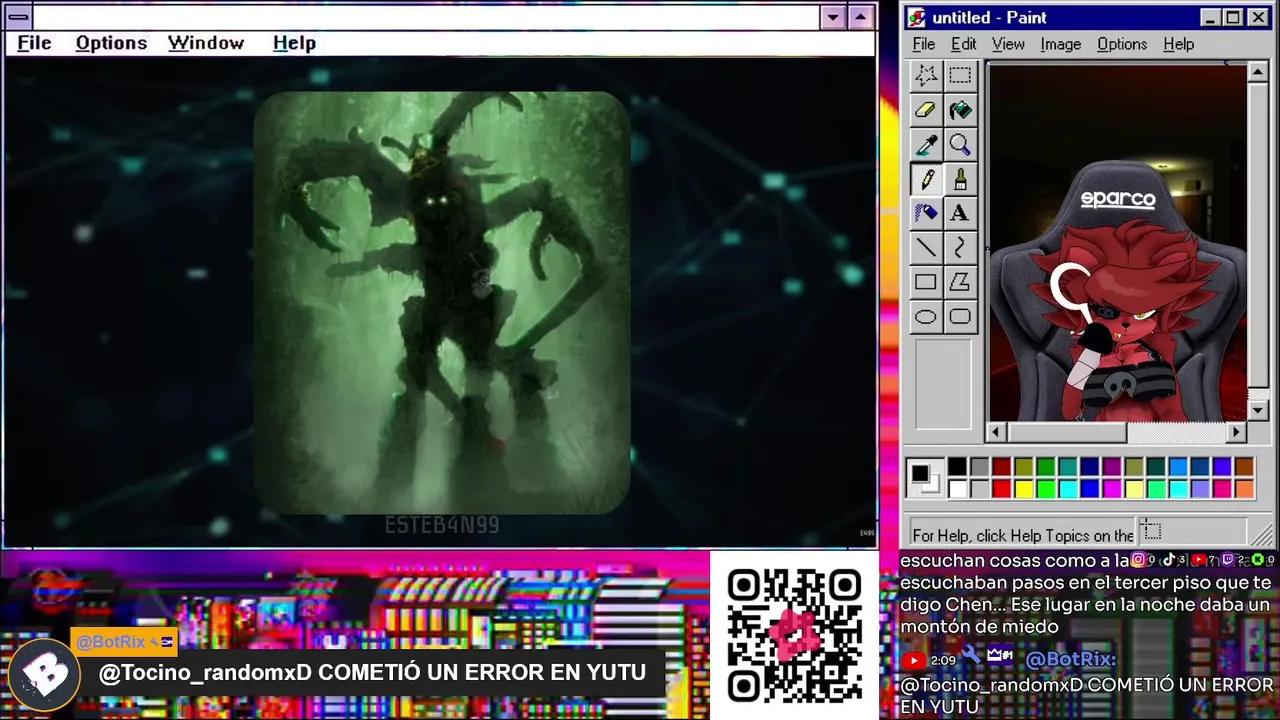Choose the Polygon shape tool
1280x720 pixels.
960,282
